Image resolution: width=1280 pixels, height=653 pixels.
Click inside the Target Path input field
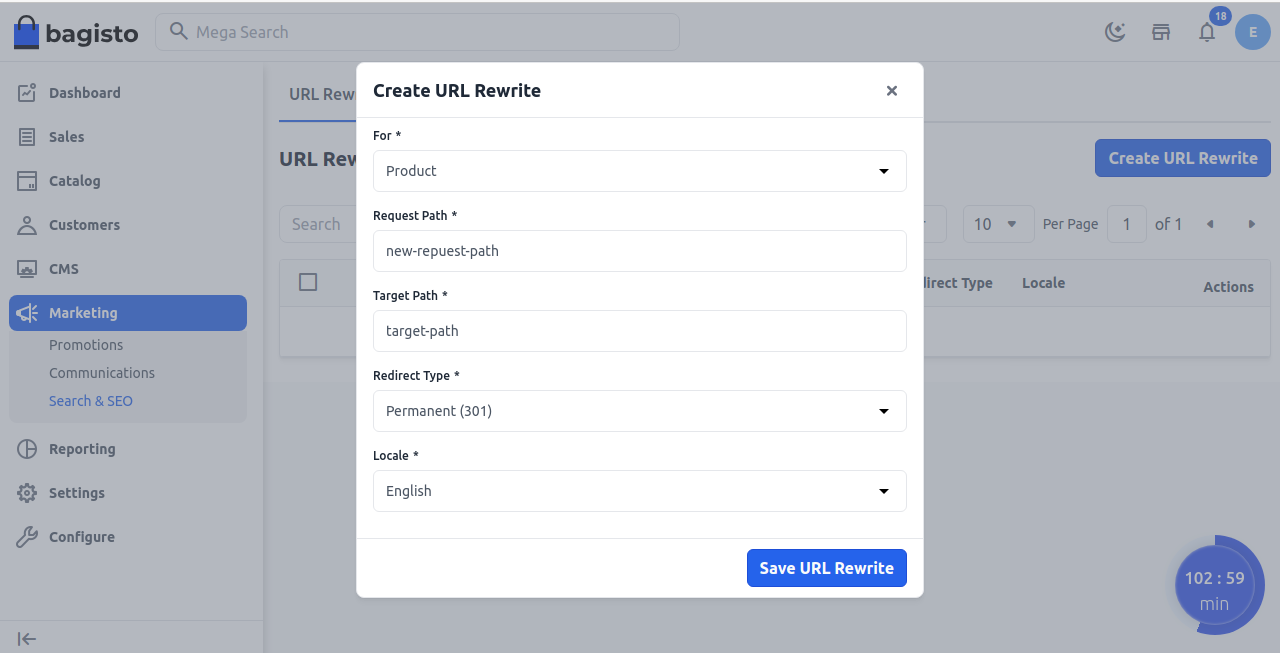(640, 331)
